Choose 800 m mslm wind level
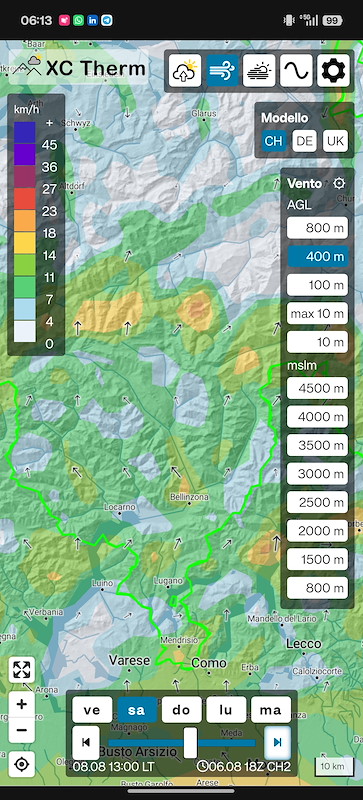363x800 pixels. tap(317, 588)
